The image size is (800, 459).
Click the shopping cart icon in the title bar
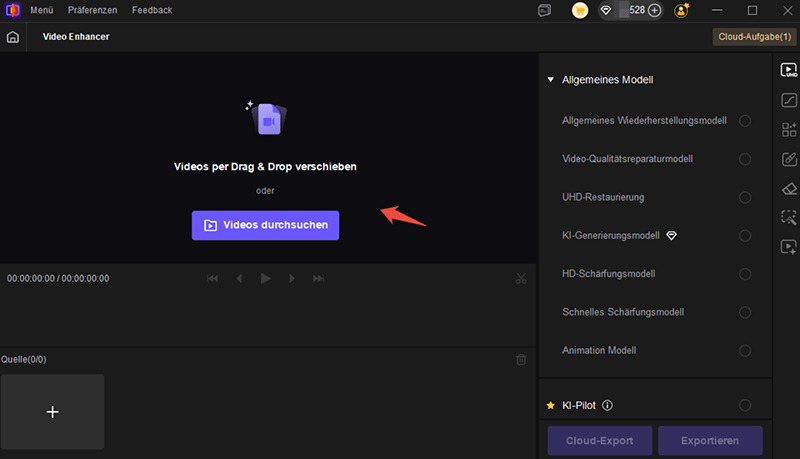[x=580, y=10]
